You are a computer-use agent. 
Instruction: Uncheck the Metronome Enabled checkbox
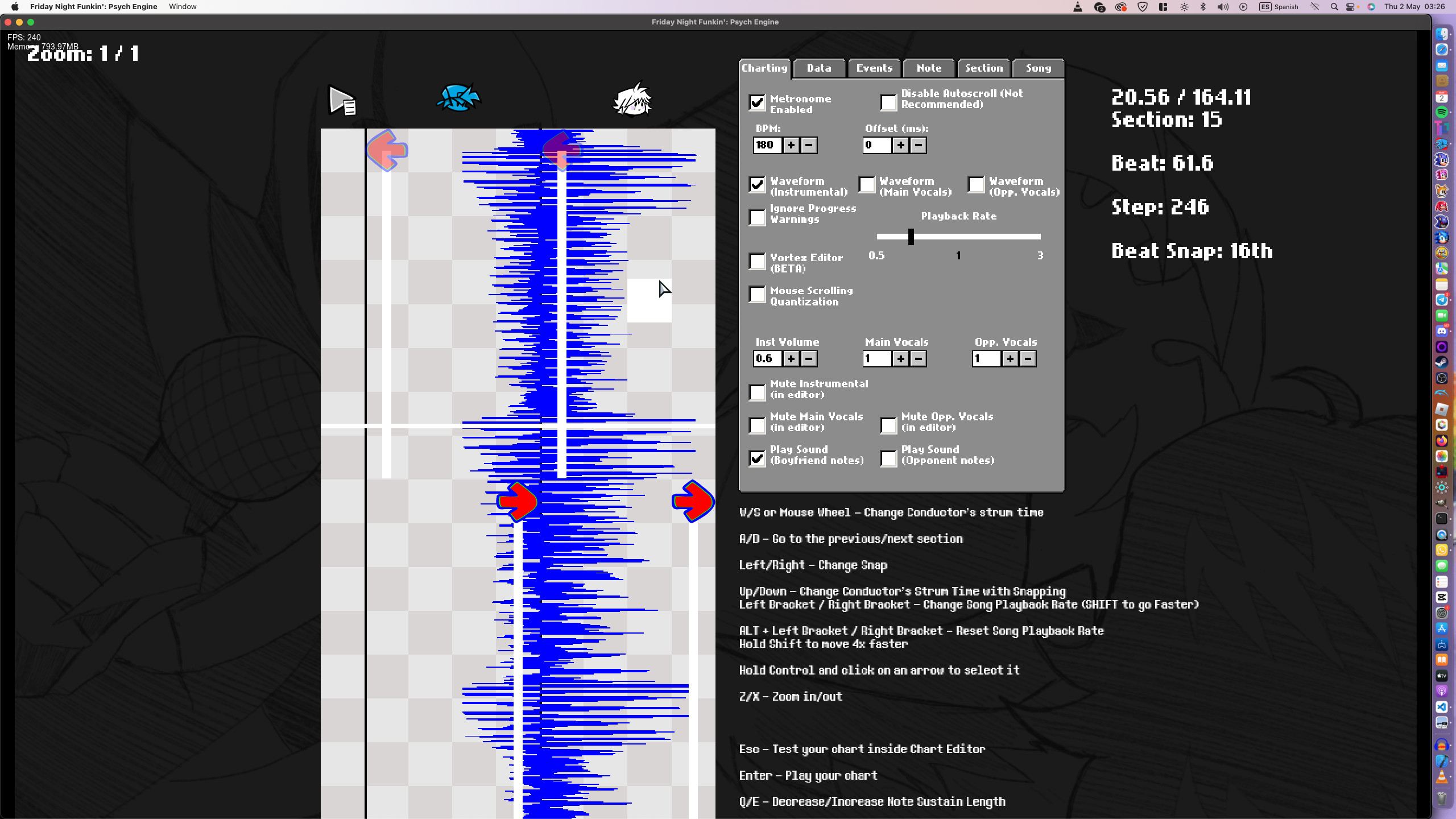[757, 103]
